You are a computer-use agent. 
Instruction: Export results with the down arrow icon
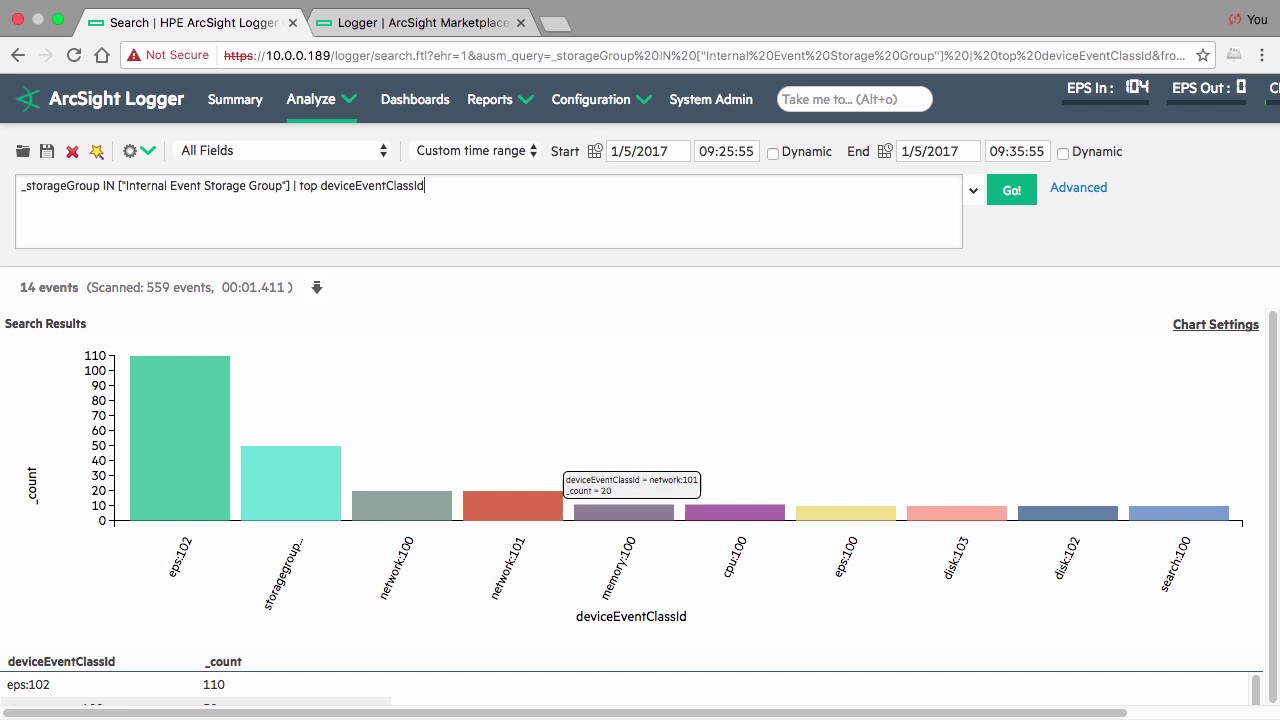tap(317, 288)
